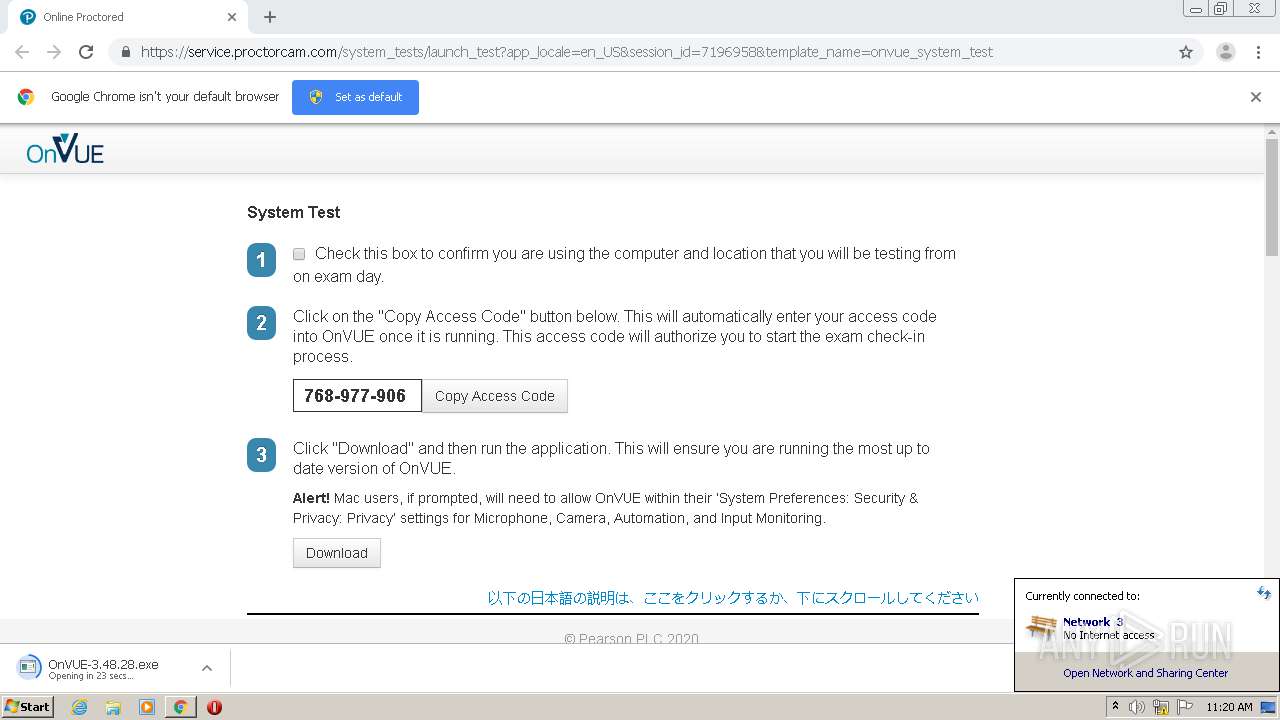Click the Chrome logo in infobar
This screenshot has width=1280, height=720.
pyautogui.click(x=26, y=97)
